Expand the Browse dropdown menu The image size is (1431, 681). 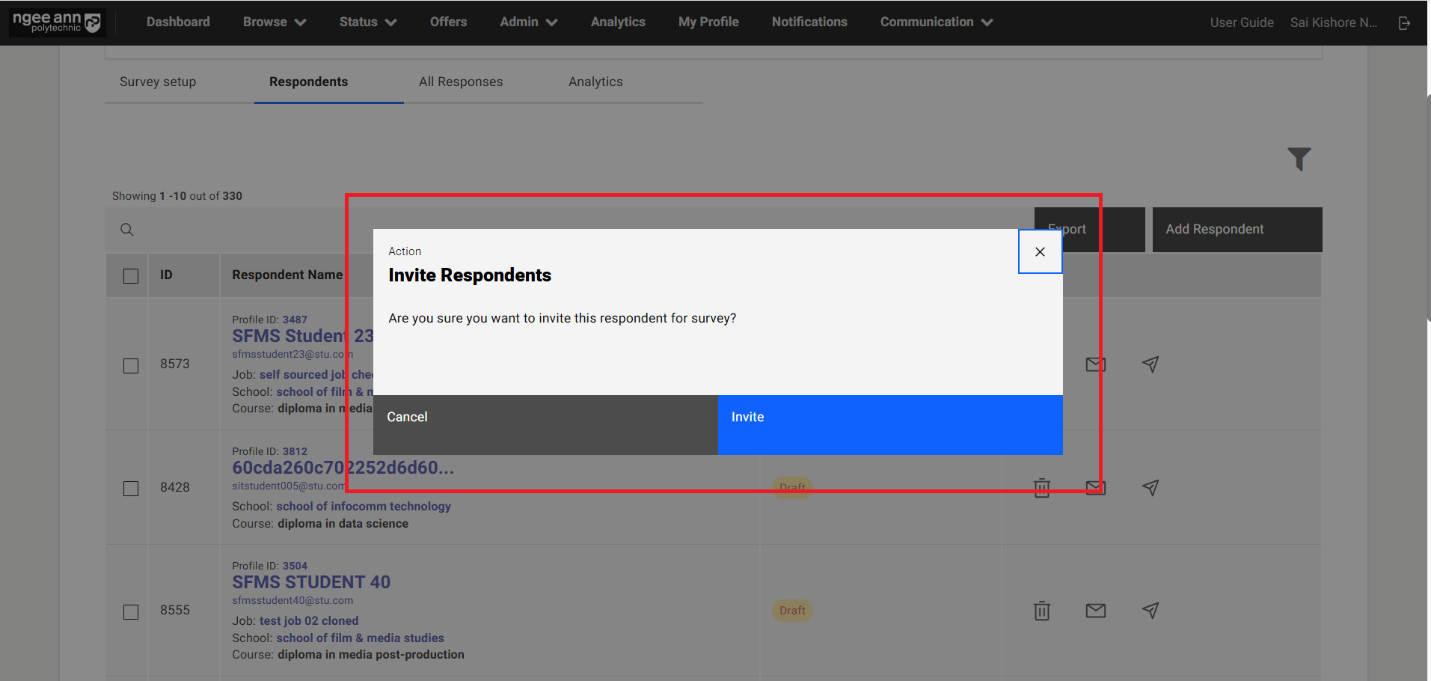coord(274,22)
